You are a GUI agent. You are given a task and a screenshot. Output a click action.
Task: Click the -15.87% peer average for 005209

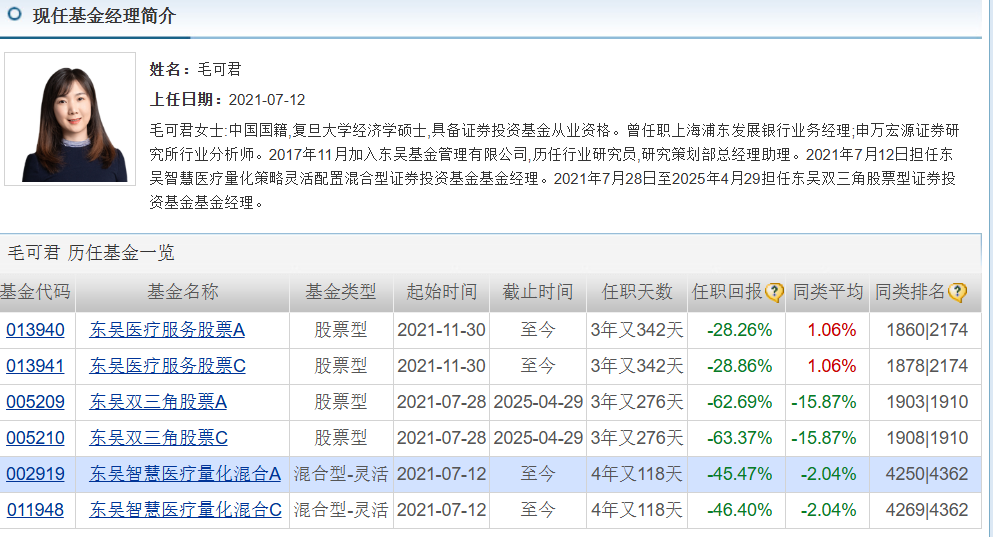point(824,402)
